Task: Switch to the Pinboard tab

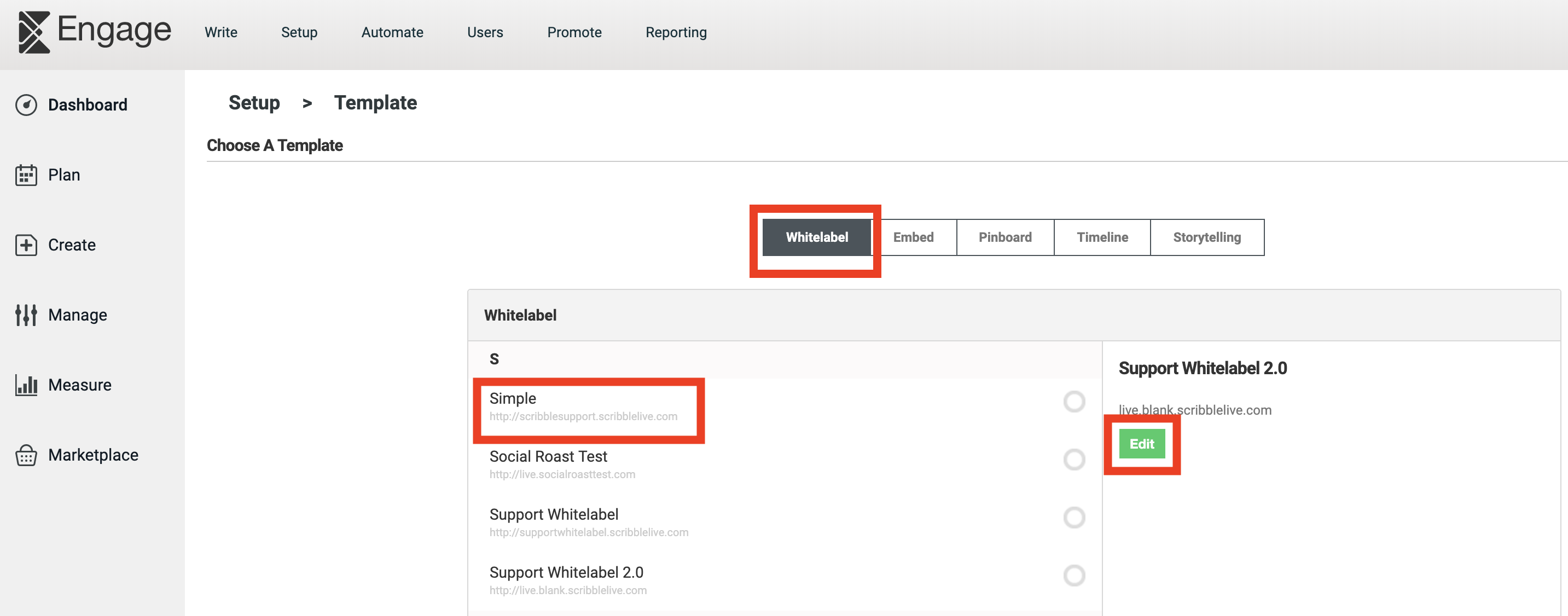Action: tap(1005, 237)
